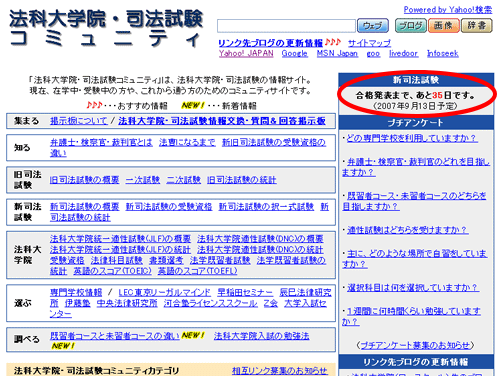Screen dimensions: 500x376
Task: Open LEC東京リーガルマインド link
Action: click(x=165, y=293)
